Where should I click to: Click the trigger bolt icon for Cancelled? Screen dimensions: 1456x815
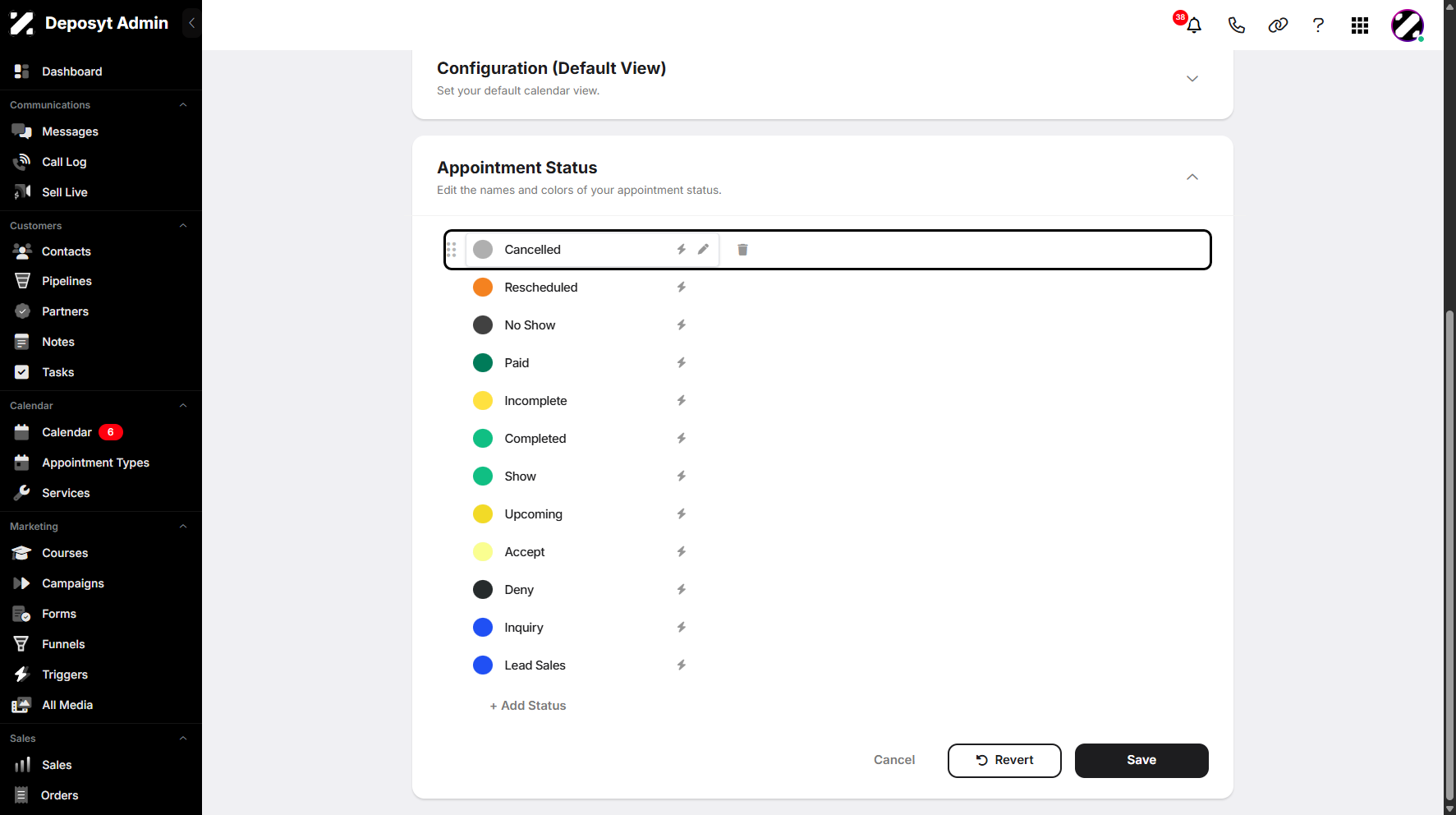(681, 249)
